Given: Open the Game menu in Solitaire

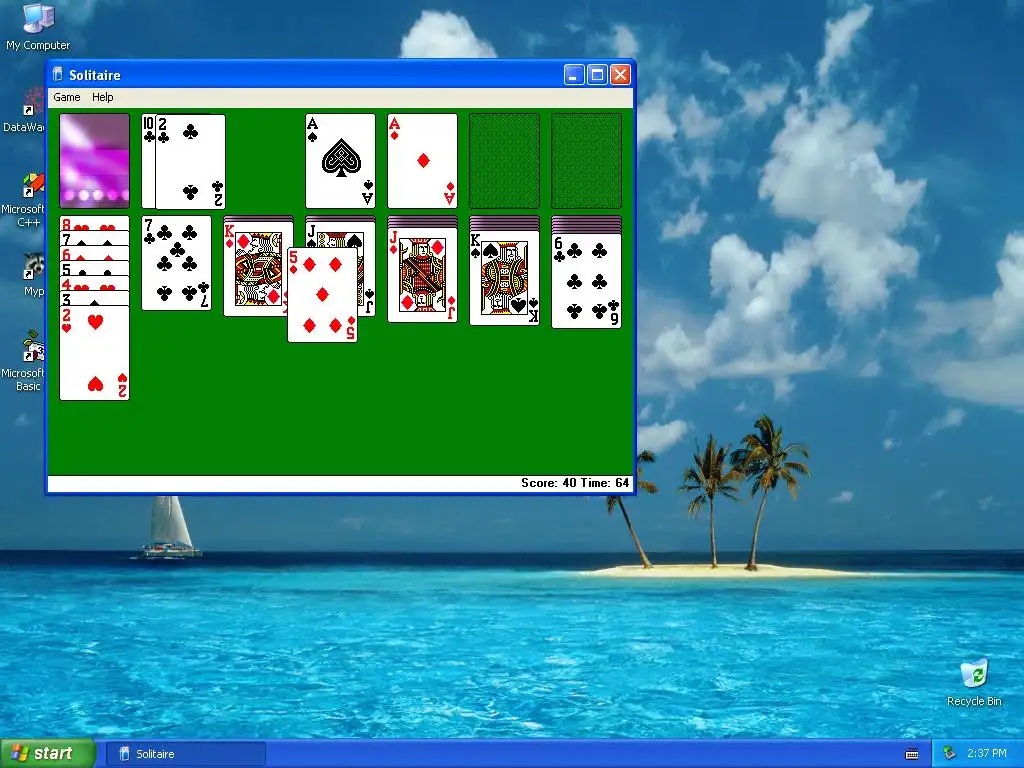Looking at the screenshot, I should click(x=67, y=97).
